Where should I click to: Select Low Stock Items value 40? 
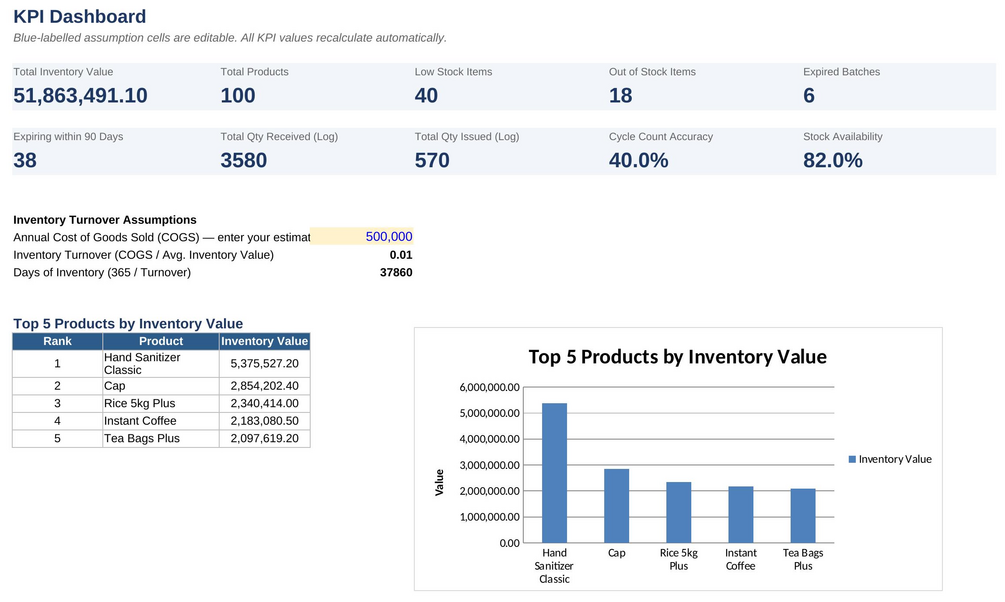(x=426, y=96)
